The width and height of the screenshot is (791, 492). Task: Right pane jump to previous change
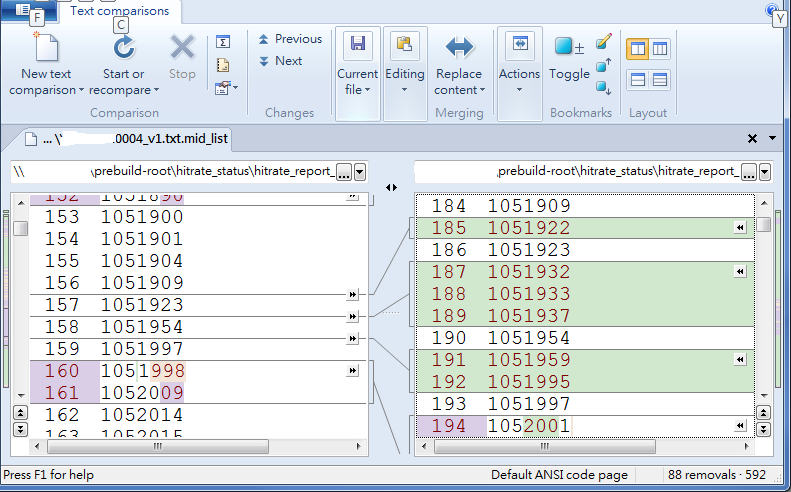click(x=763, y=413)
